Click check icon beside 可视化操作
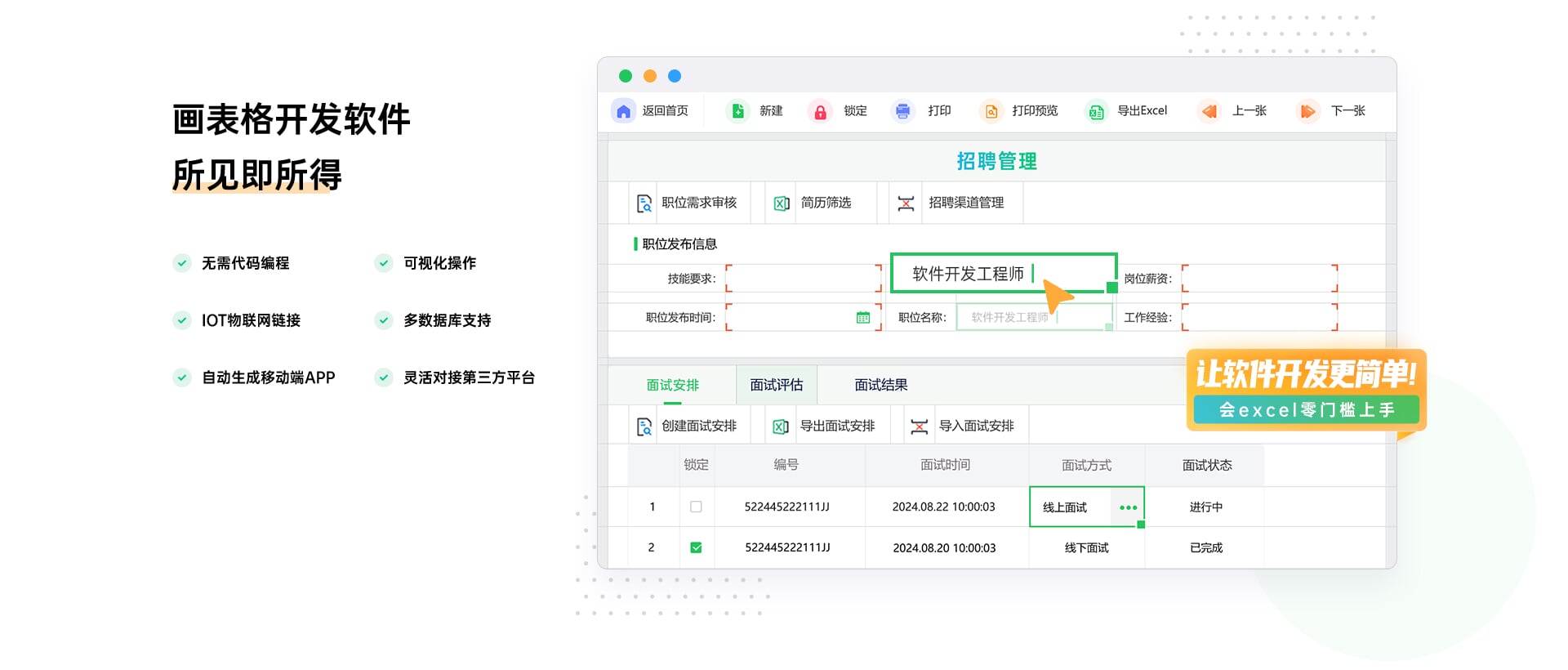The width and height of the screenshot is (1568, 670). click(x=384, y=263)
